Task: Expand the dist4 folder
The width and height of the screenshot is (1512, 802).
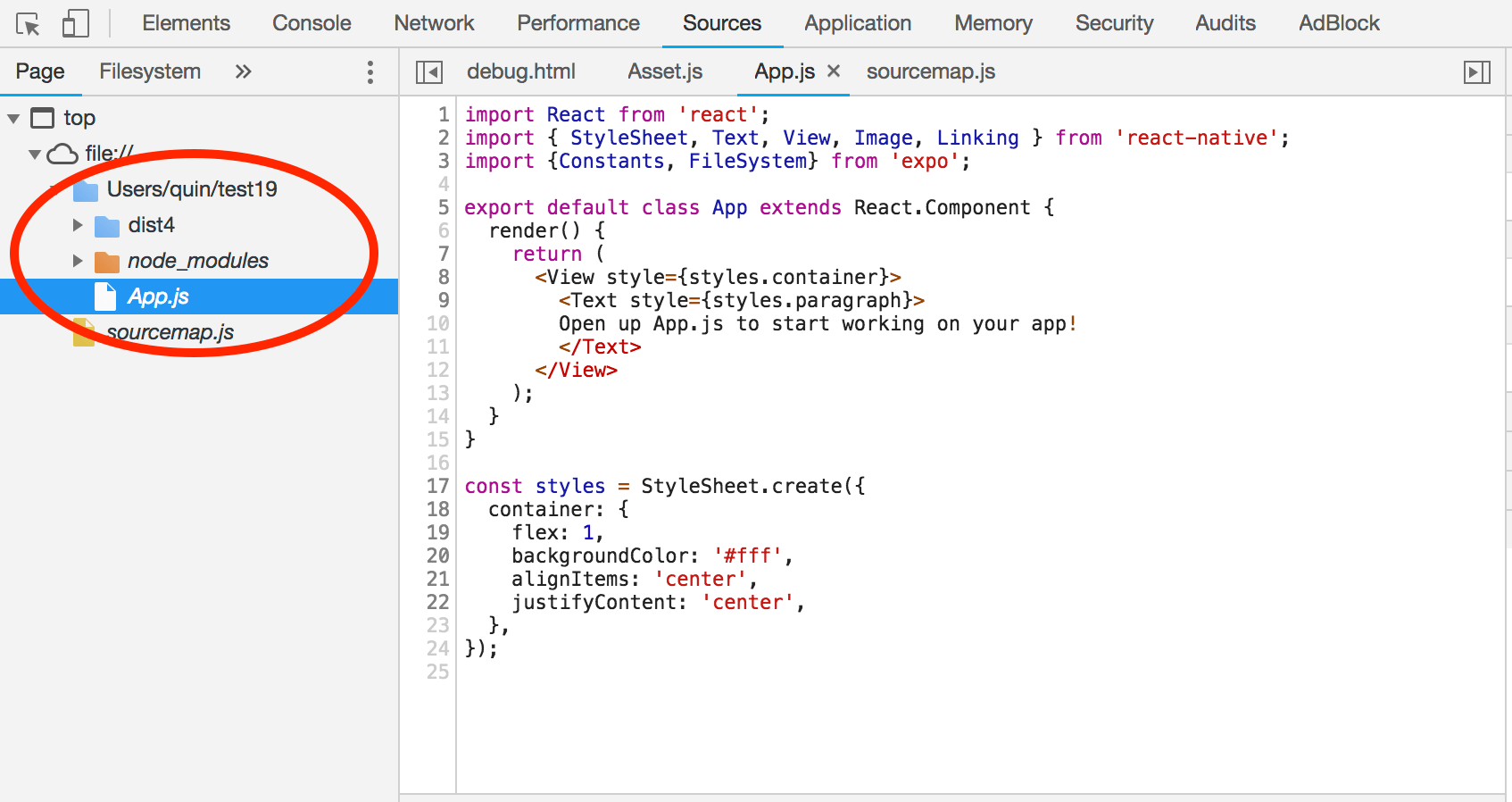Action: click(78, 225)
